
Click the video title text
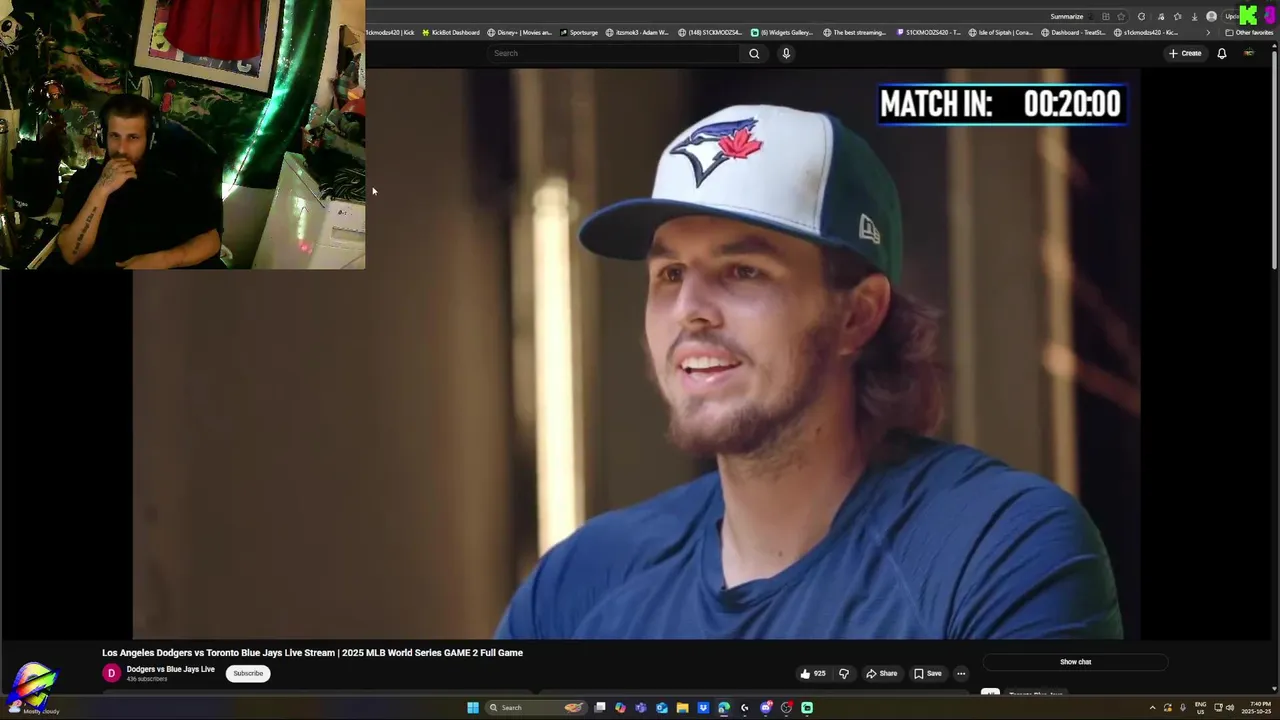point(312,653)
